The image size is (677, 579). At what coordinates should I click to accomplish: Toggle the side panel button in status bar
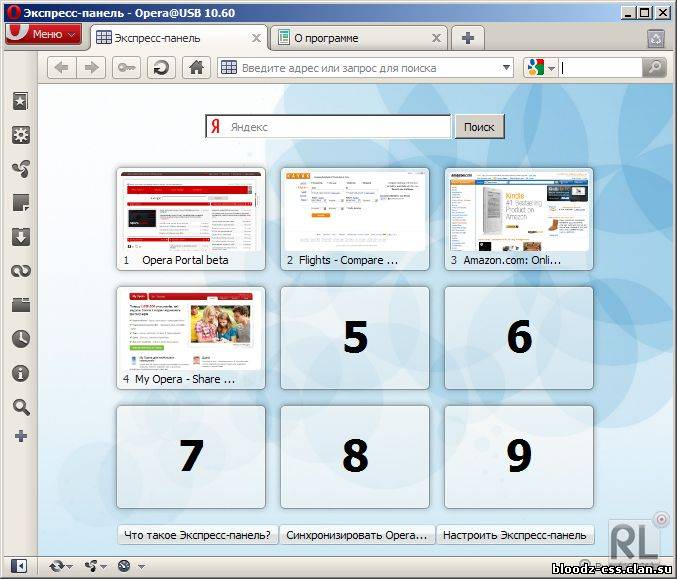coord(19,566)
